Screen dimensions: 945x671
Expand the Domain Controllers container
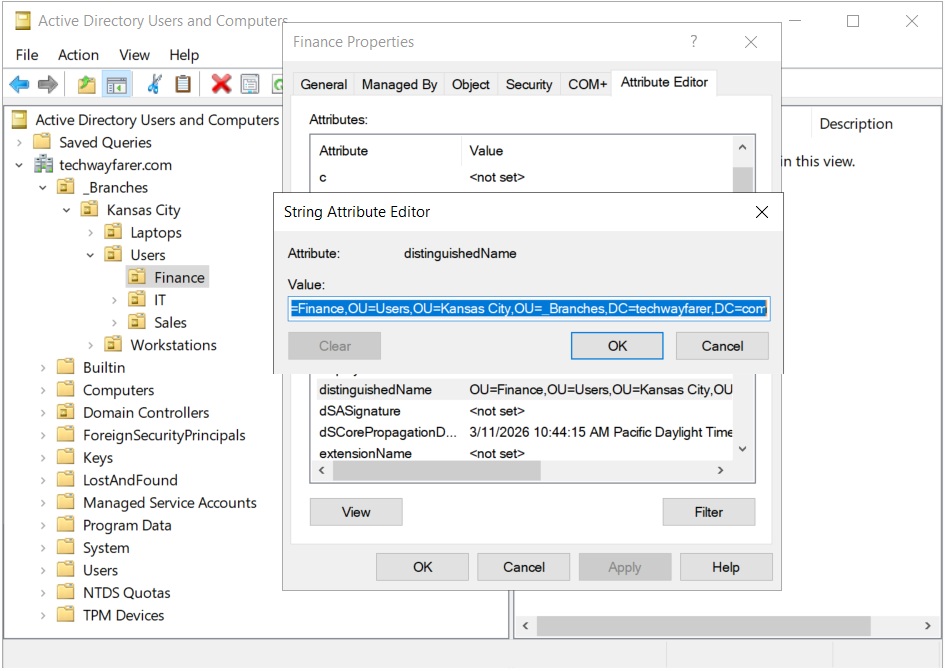[x=43, y=413]
